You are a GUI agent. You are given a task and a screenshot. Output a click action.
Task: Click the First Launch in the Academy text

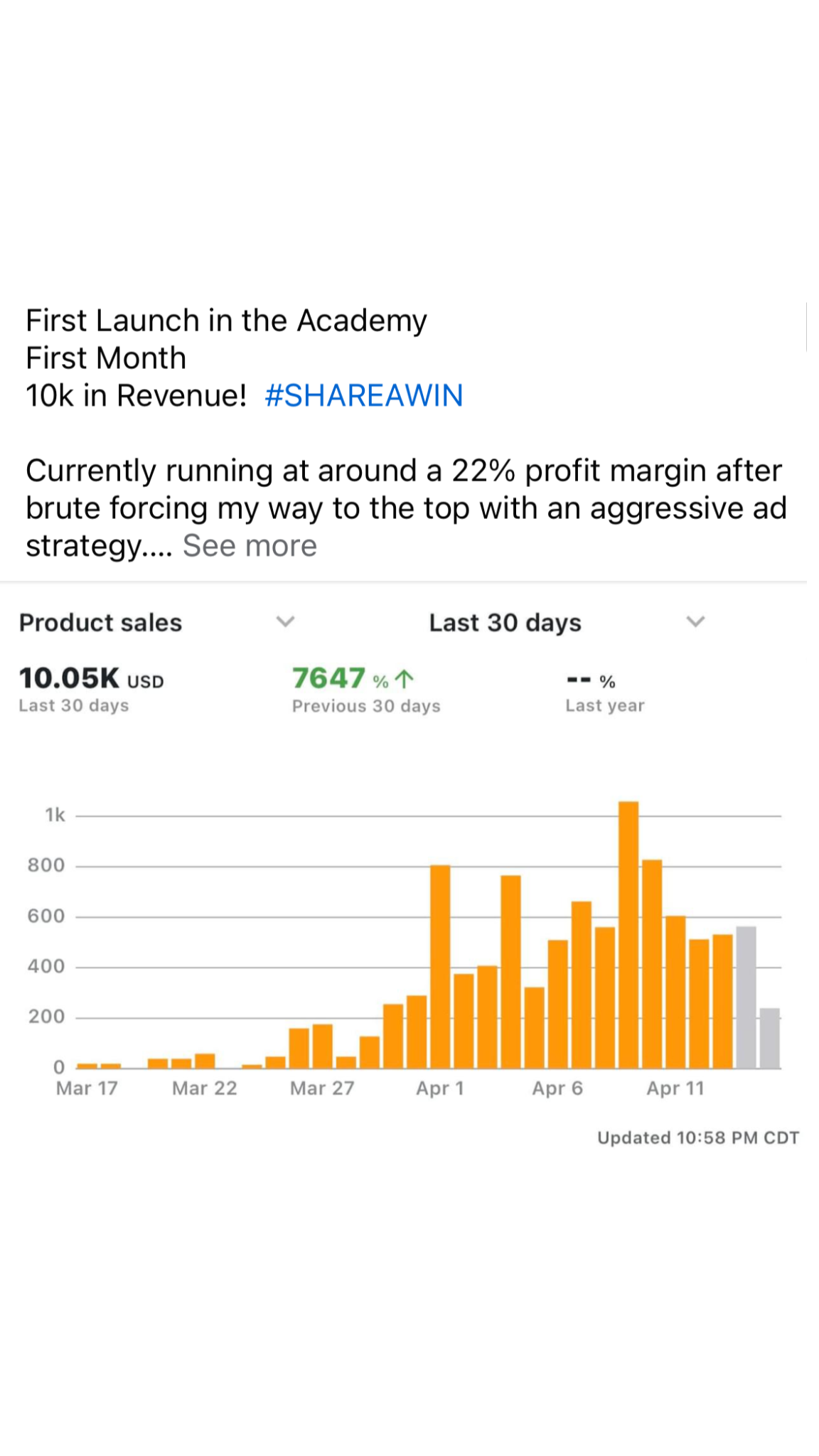pyautogui.click(x=226, y=321)
